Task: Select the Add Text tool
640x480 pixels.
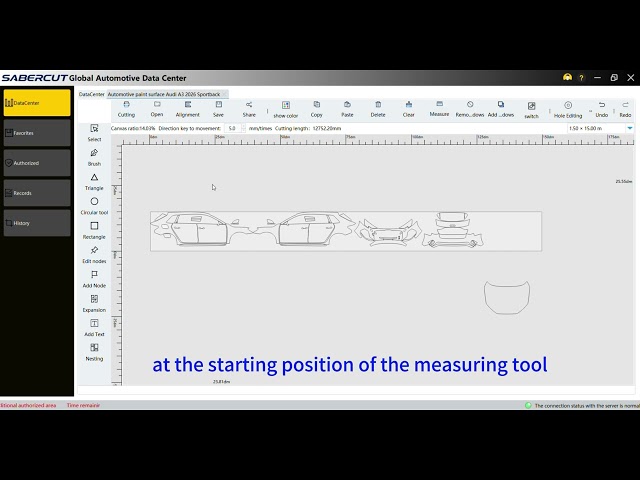Action: (94, 328)
